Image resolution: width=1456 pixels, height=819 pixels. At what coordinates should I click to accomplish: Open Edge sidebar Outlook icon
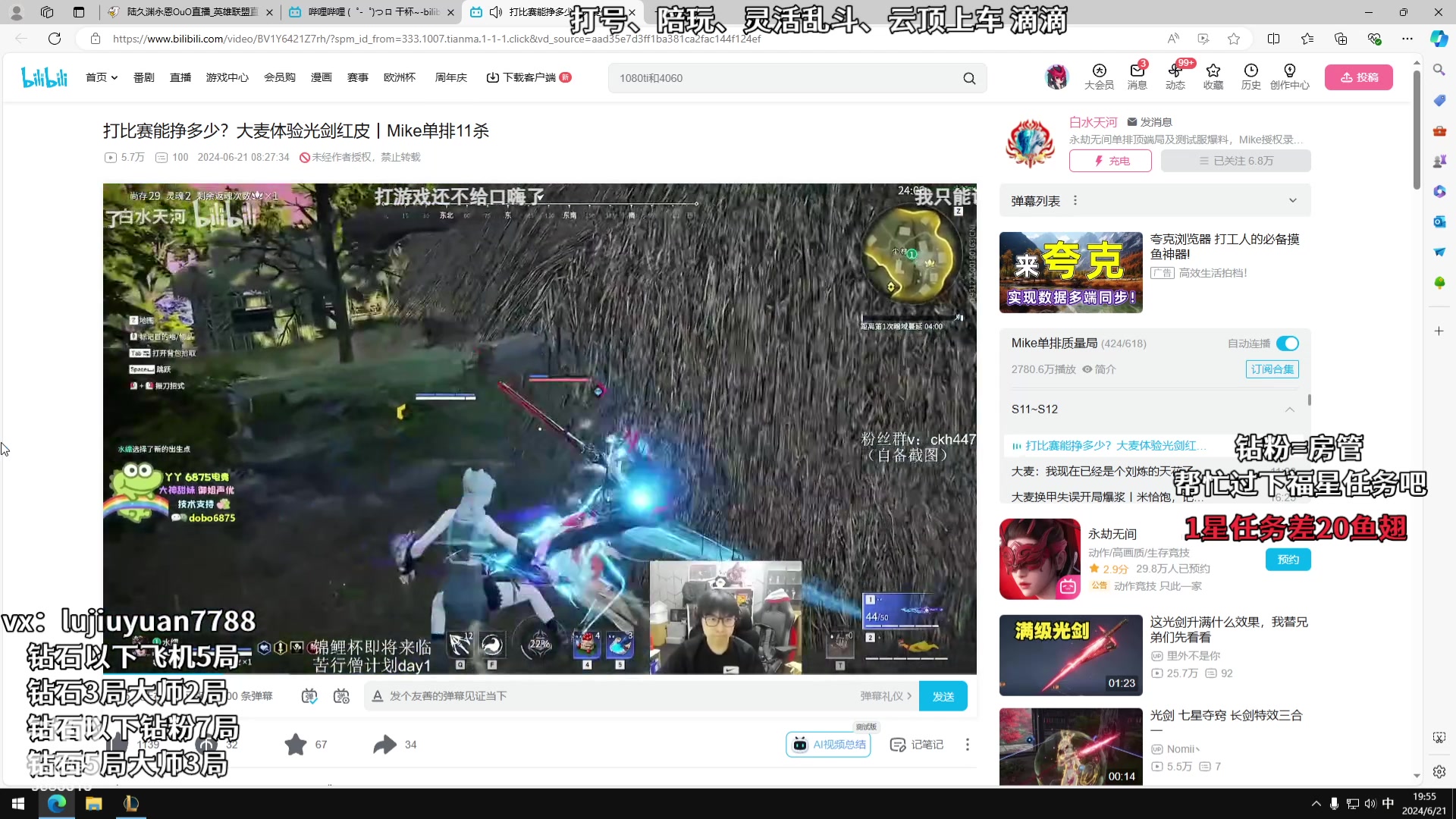(1439, 221)
